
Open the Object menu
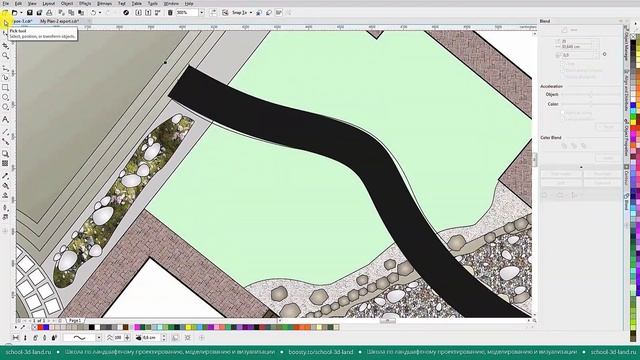[67, 3]
